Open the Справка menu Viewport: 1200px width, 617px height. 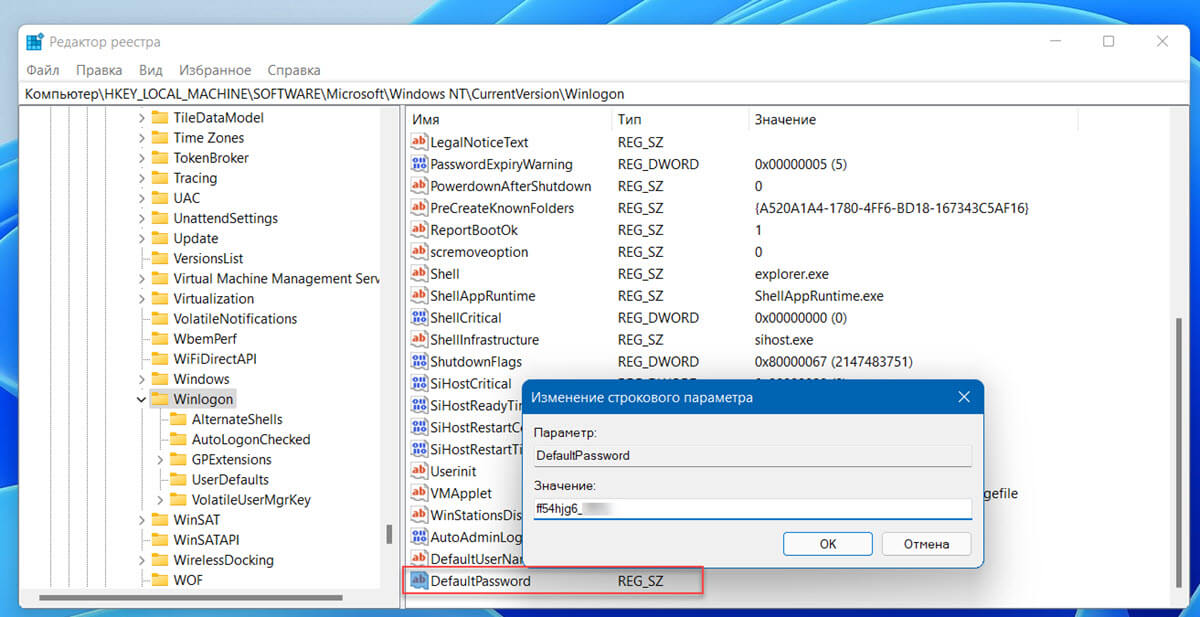pyautogui.click(x=294, y=70)
